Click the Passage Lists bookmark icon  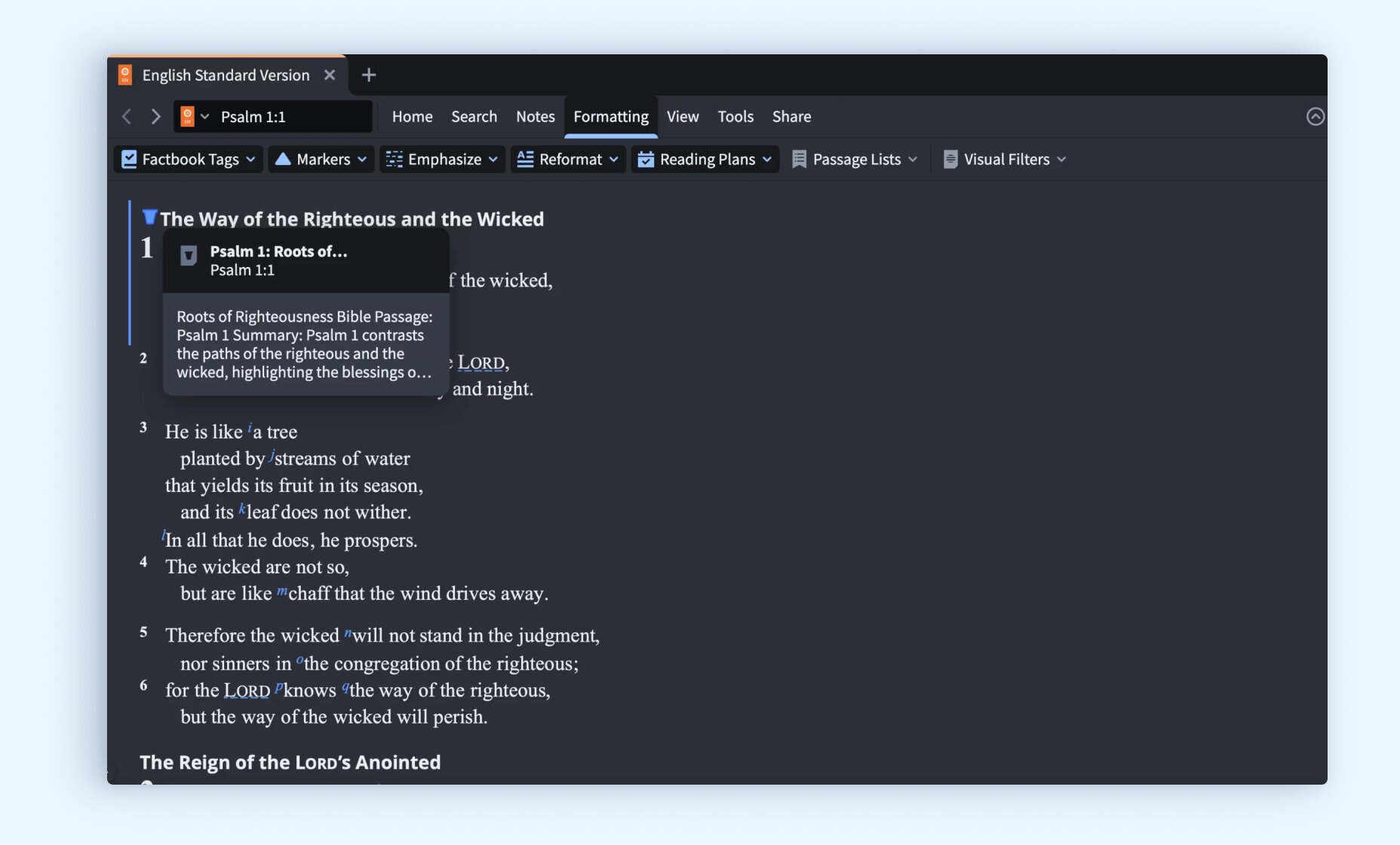pos(800,159)
